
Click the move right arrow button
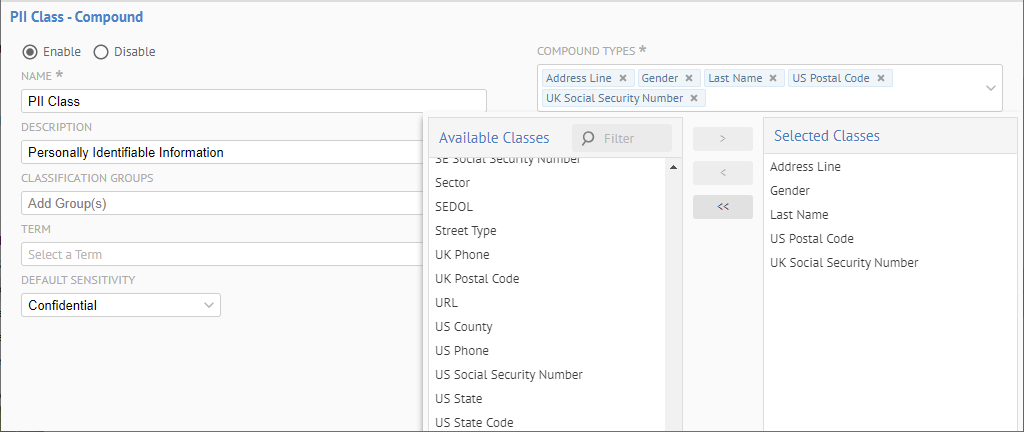pos(722,139)
